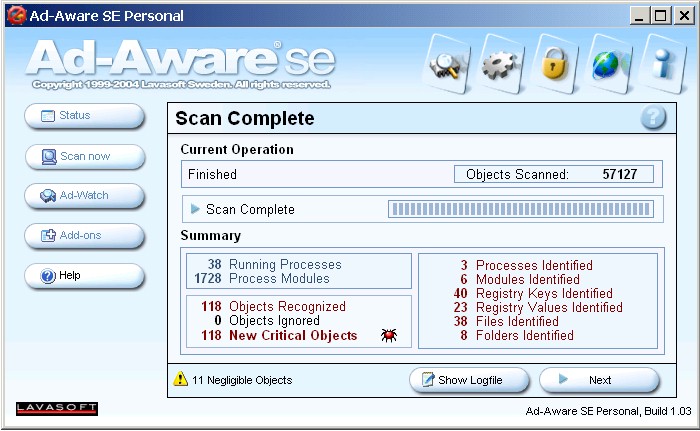Click the 'Finished' operation status text
Image resolution: width=700 pixels, height=431 pixels.
[212, 174]
